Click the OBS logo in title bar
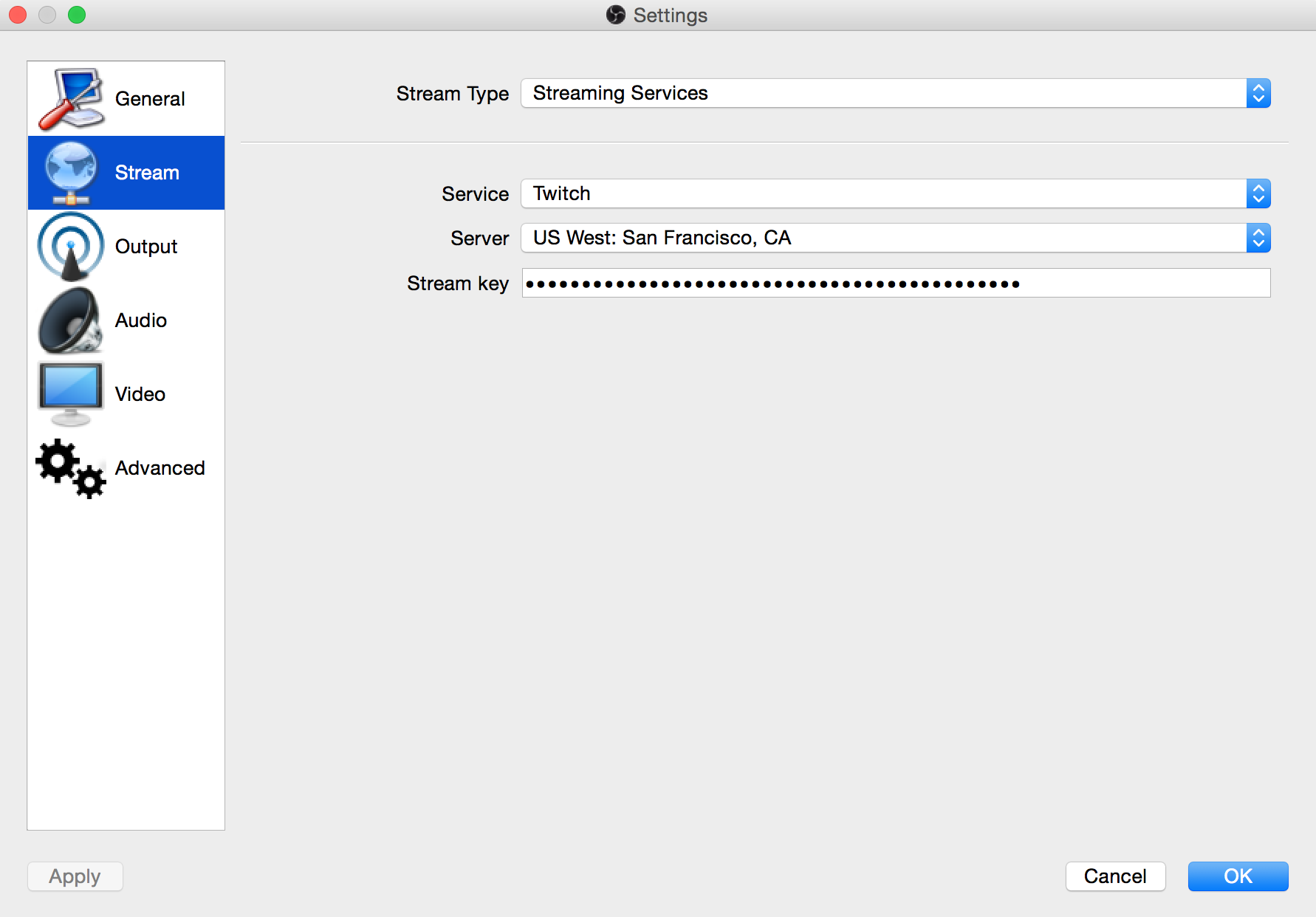 pos(616,15)
